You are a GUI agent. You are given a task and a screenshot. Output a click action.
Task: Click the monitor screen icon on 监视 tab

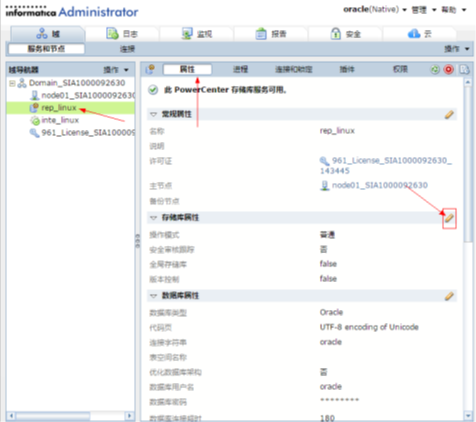[x=187, y=34]
